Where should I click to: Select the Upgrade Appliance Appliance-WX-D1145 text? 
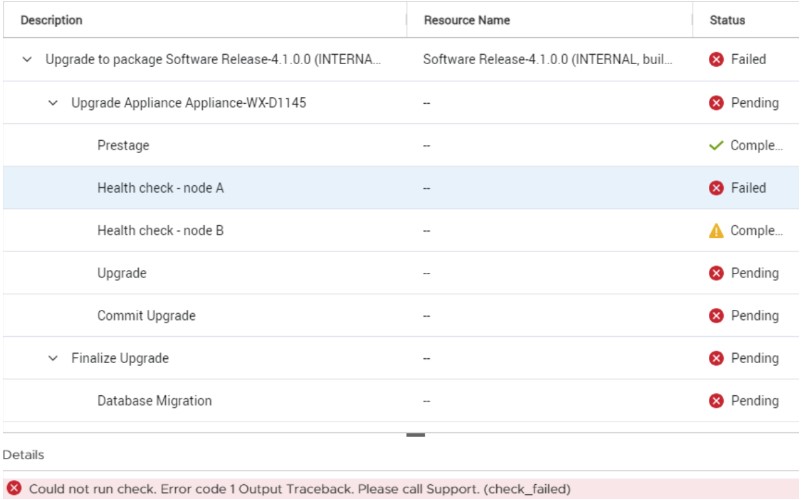pos(188,103)
